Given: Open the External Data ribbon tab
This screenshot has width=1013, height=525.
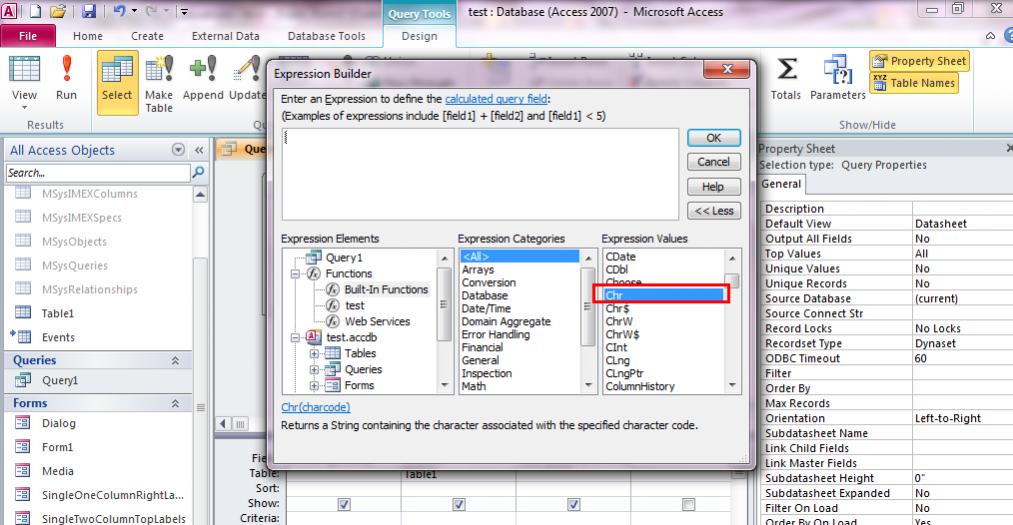Looking at the screenshot, I should click(x=225, y=36).
